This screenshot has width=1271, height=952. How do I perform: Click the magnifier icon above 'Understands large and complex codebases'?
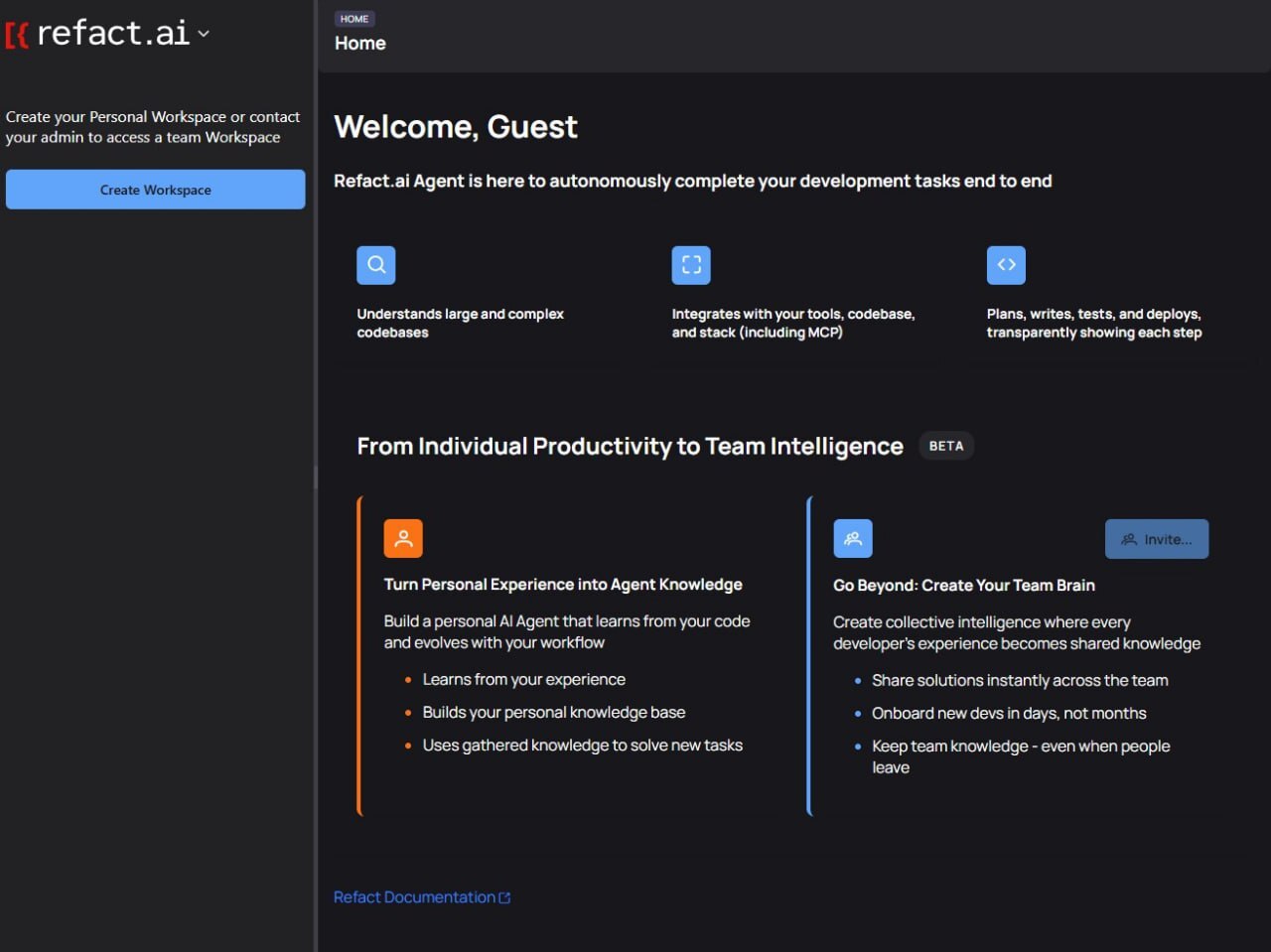click(x=376, y=265)
